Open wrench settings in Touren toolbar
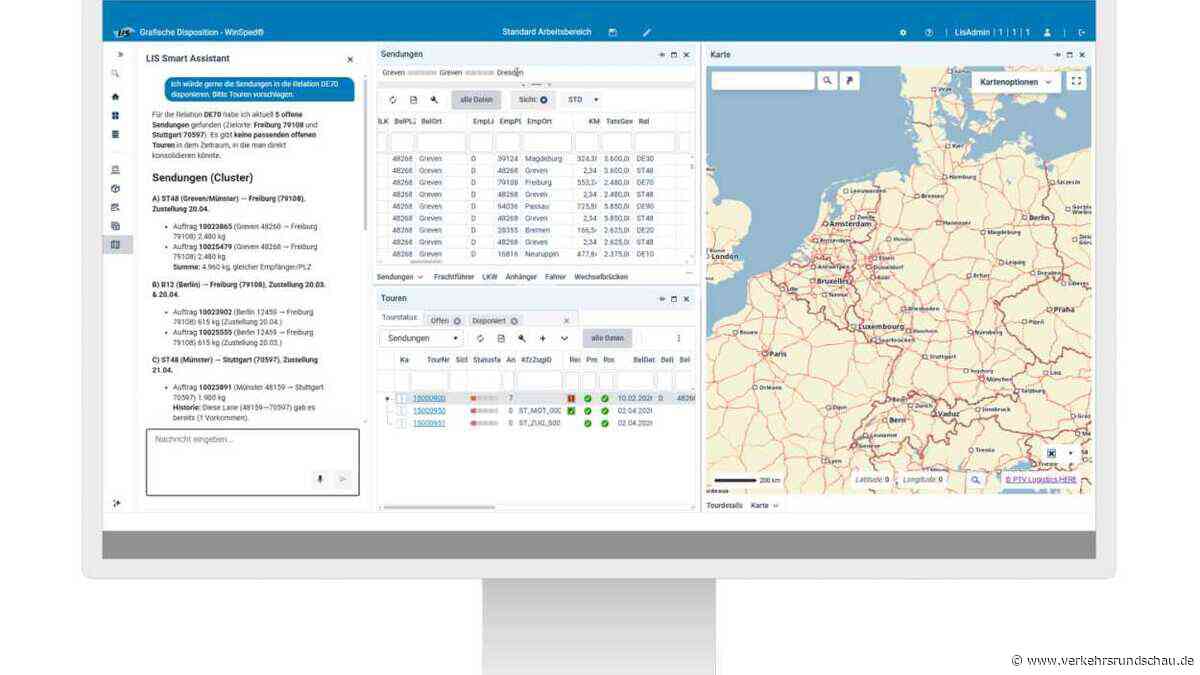This screenshot has height=675, width=1200. point(522,338)
